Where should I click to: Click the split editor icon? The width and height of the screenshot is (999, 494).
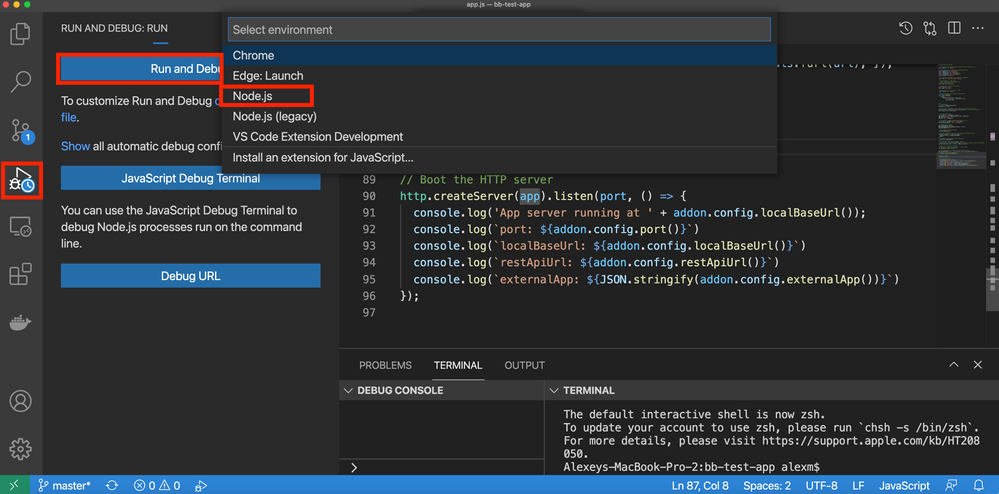954,29
